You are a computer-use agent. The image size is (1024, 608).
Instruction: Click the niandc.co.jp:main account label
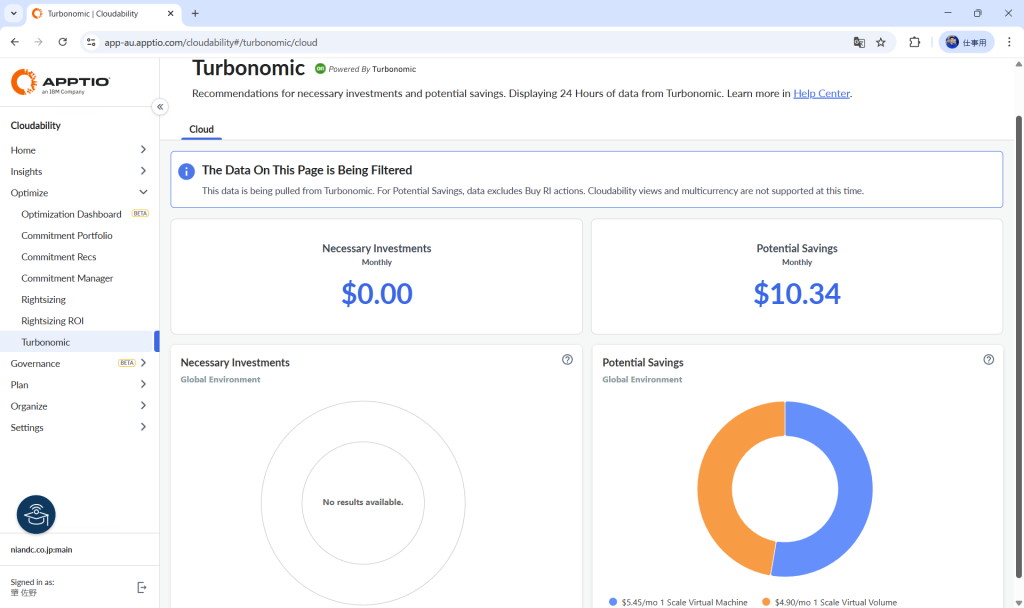pyautogui.click(x=41, y=550)
